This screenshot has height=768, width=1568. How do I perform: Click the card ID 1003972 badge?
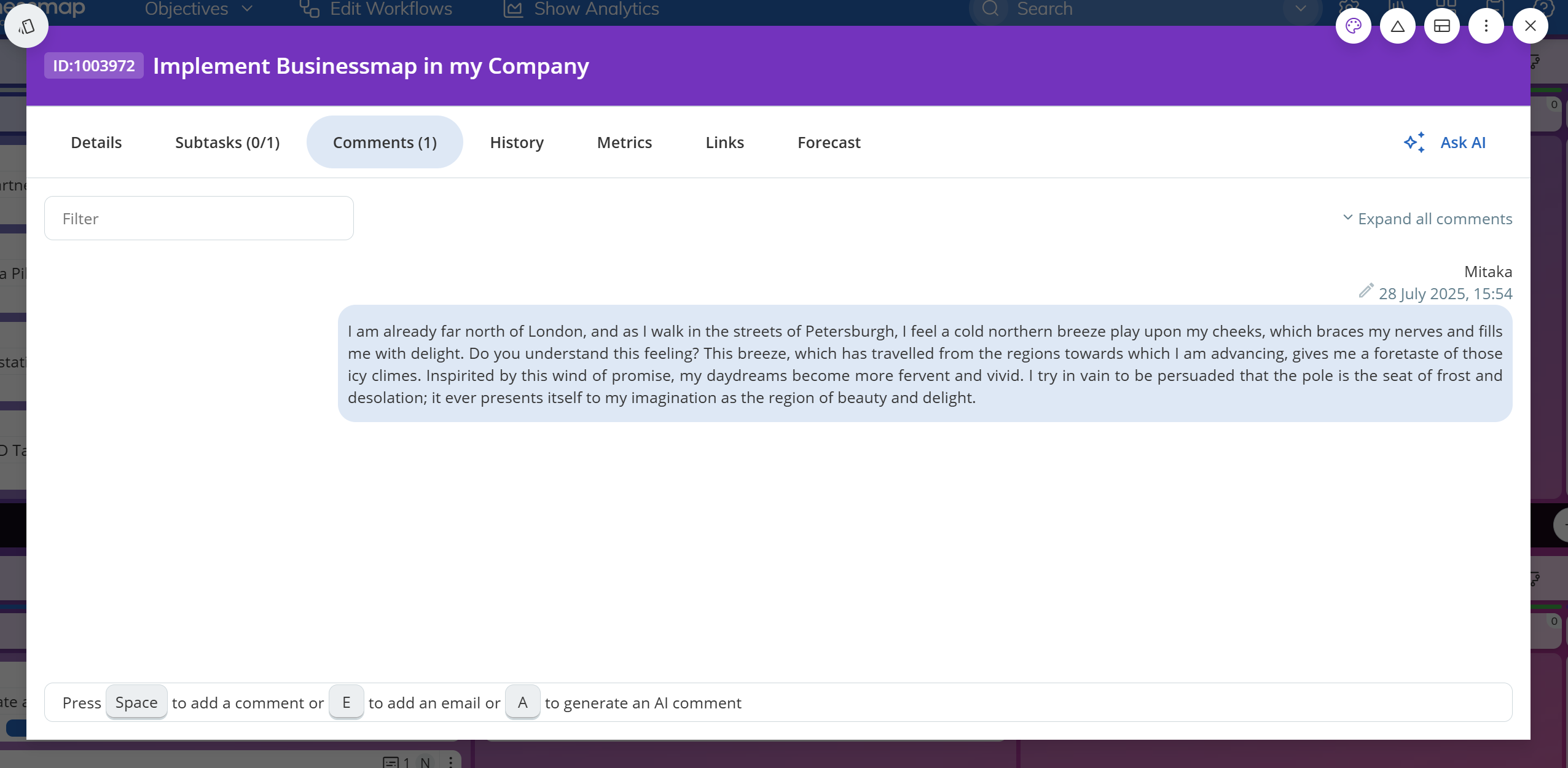tap(94, 66)
